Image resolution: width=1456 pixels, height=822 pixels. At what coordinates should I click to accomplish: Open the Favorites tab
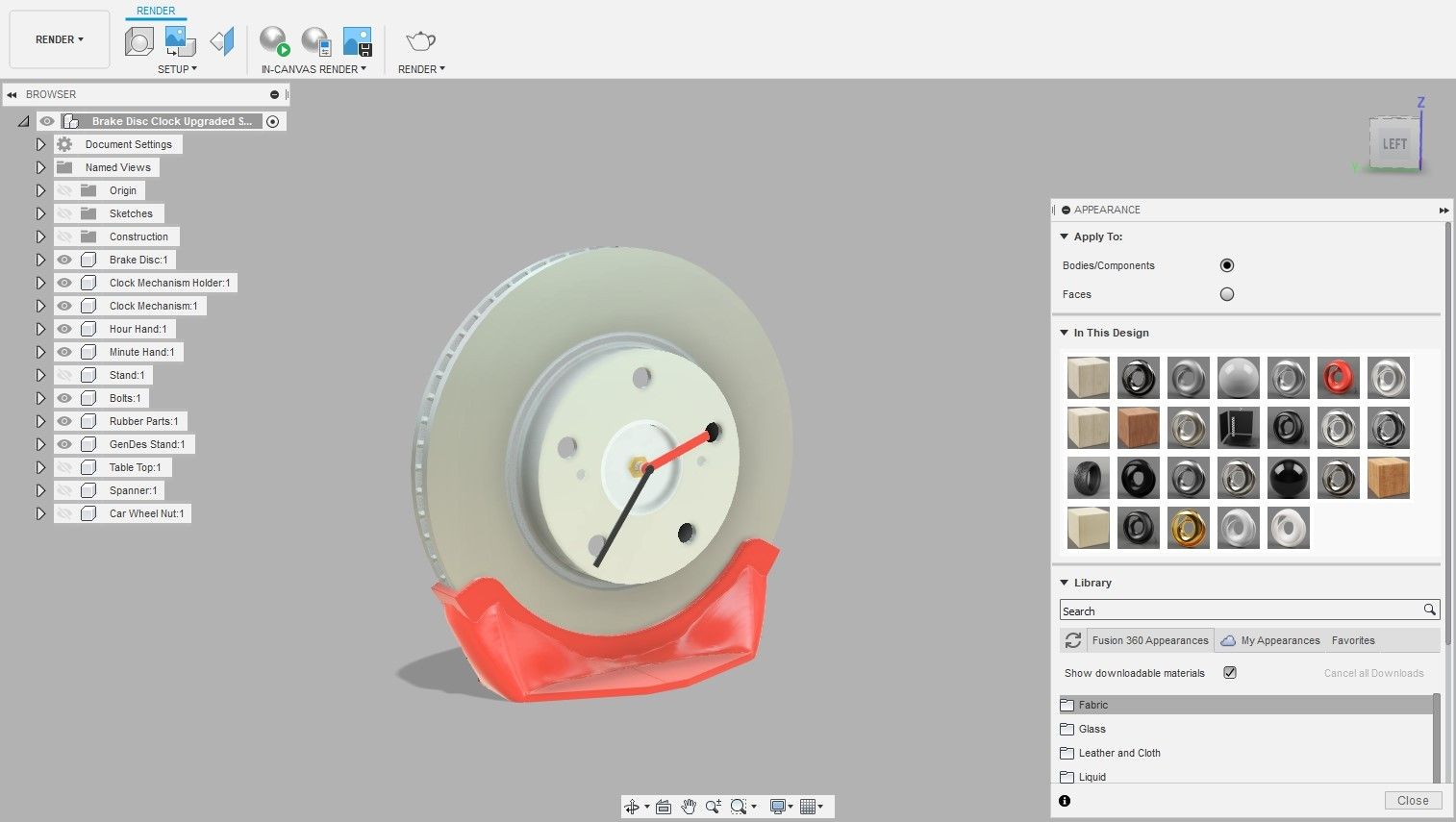(x=1353, y=640)
